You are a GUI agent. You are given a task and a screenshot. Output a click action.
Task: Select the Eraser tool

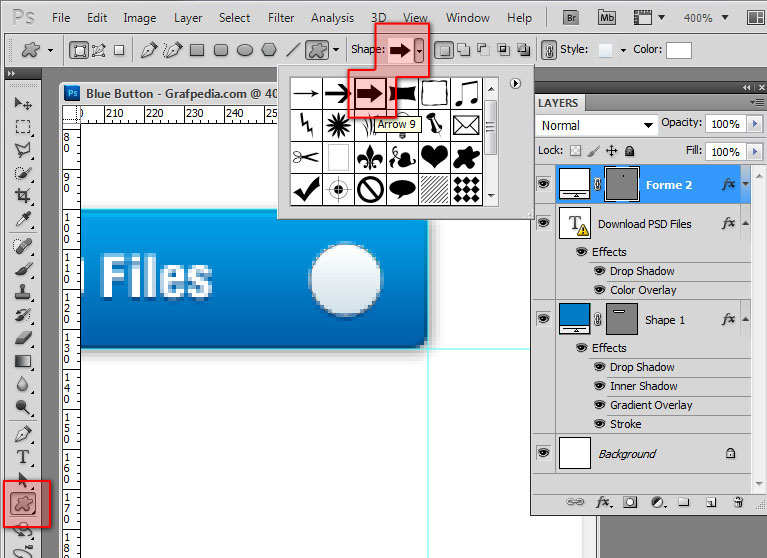[23, 338]
